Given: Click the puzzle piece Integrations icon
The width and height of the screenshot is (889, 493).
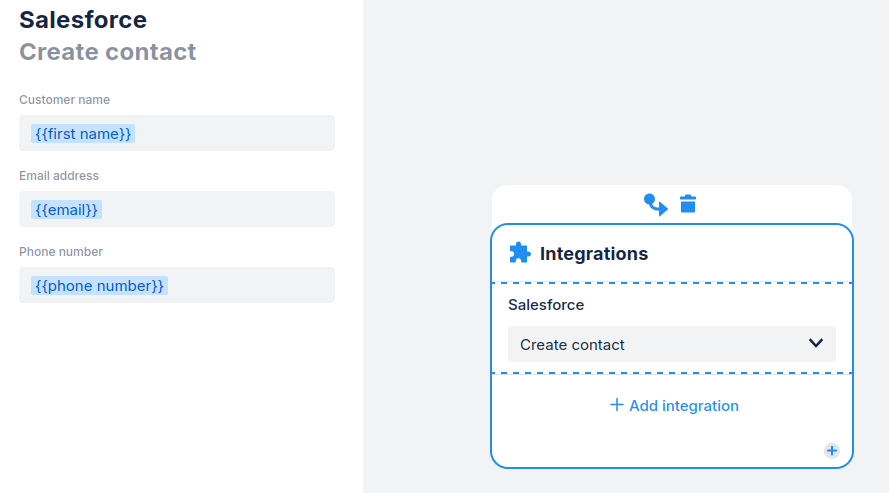Looking at the screenshot, I should [x=520, y=253].
